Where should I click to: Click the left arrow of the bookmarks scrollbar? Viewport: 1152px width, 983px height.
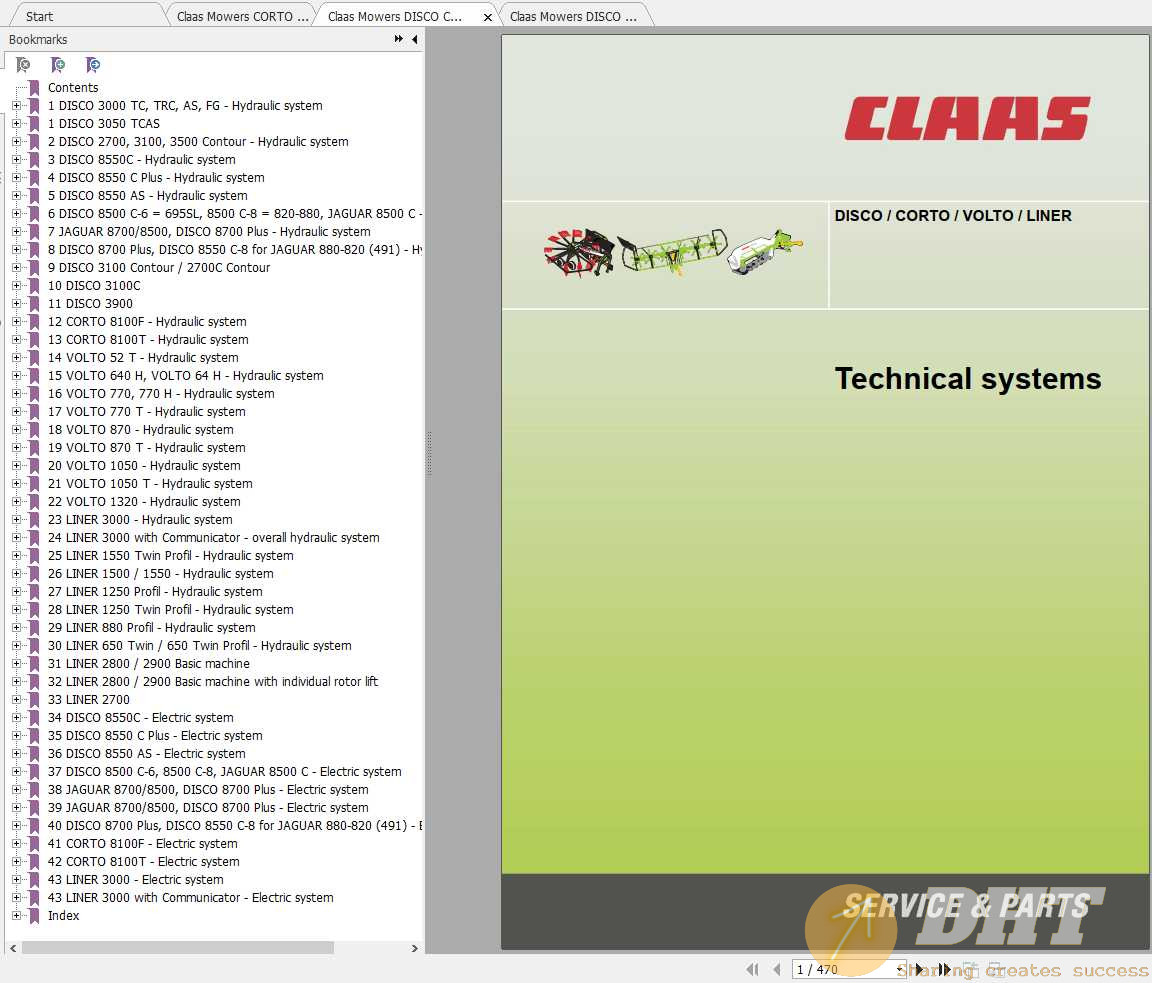point(12,948)
